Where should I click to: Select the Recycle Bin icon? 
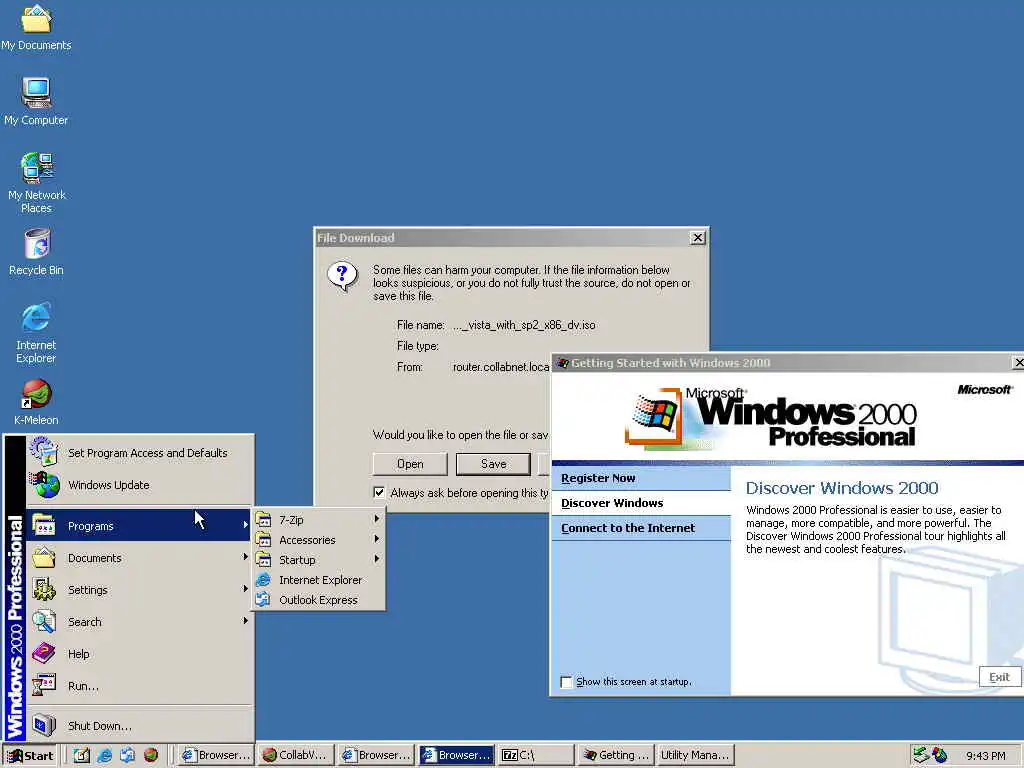coord(37,251)
